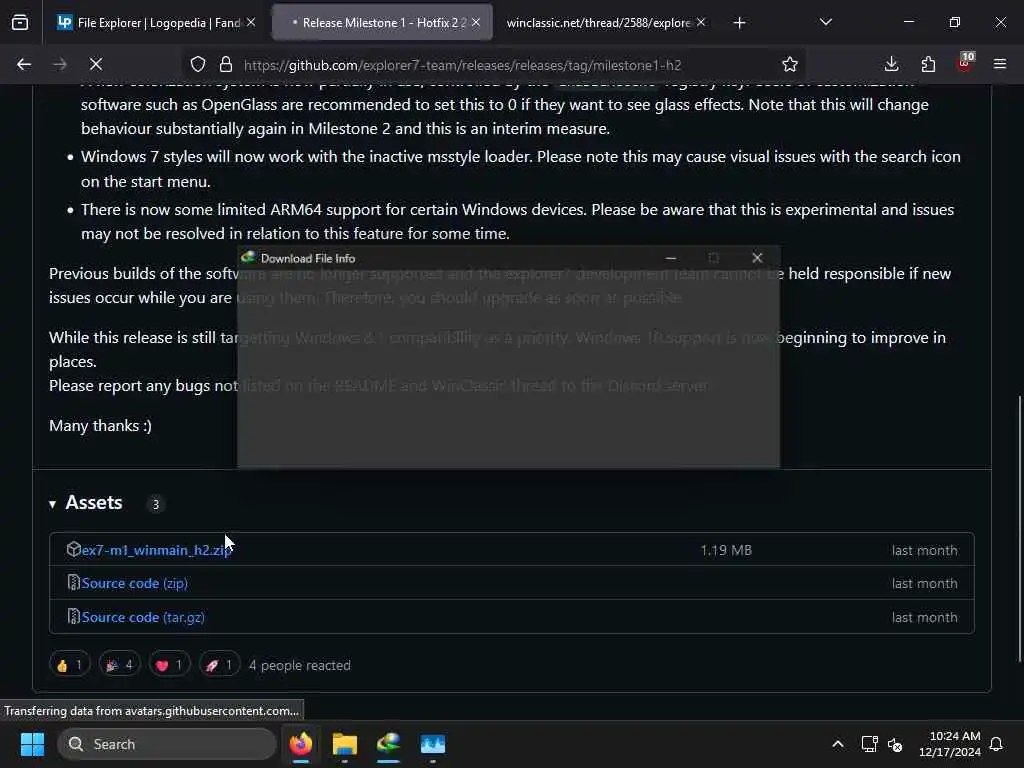Download Source code (tar.gz)
1024x768 pixels.
pyautogui.click(x=143, y=617)
